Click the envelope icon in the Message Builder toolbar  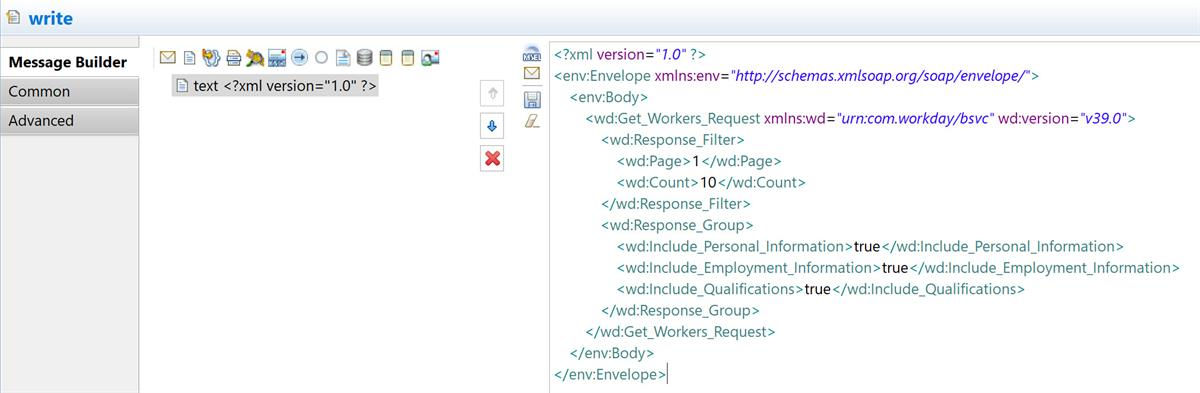(168, 57)
